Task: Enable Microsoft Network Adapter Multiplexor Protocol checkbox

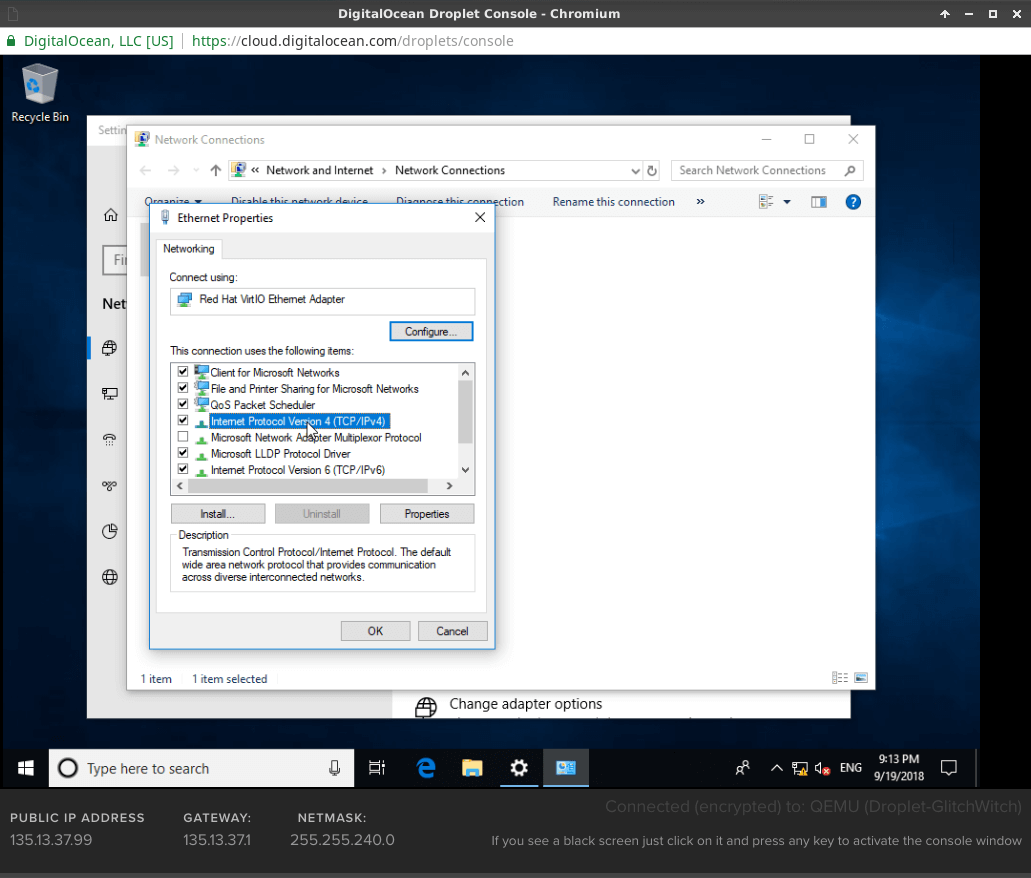Action: [183, 437]
